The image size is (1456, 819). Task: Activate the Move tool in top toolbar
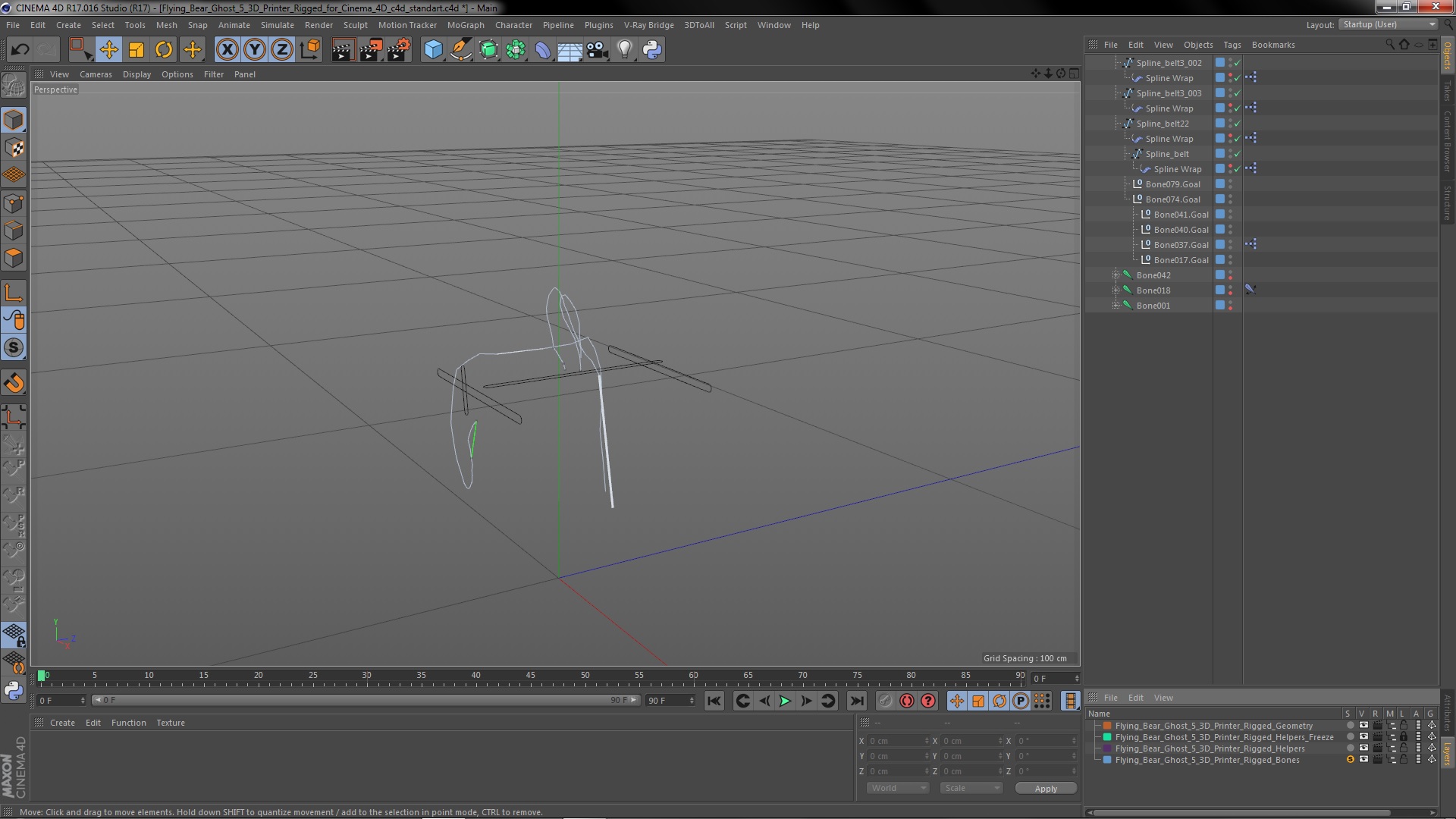108,50
